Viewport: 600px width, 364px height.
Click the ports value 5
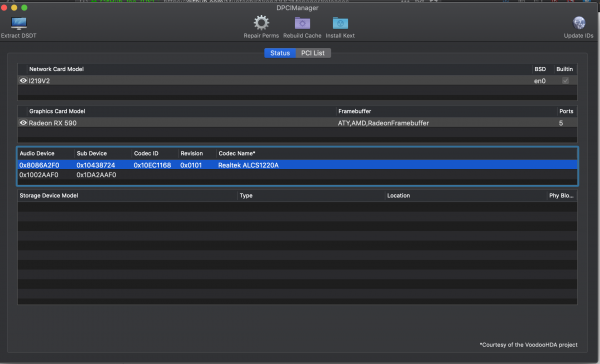pos(561,123)
